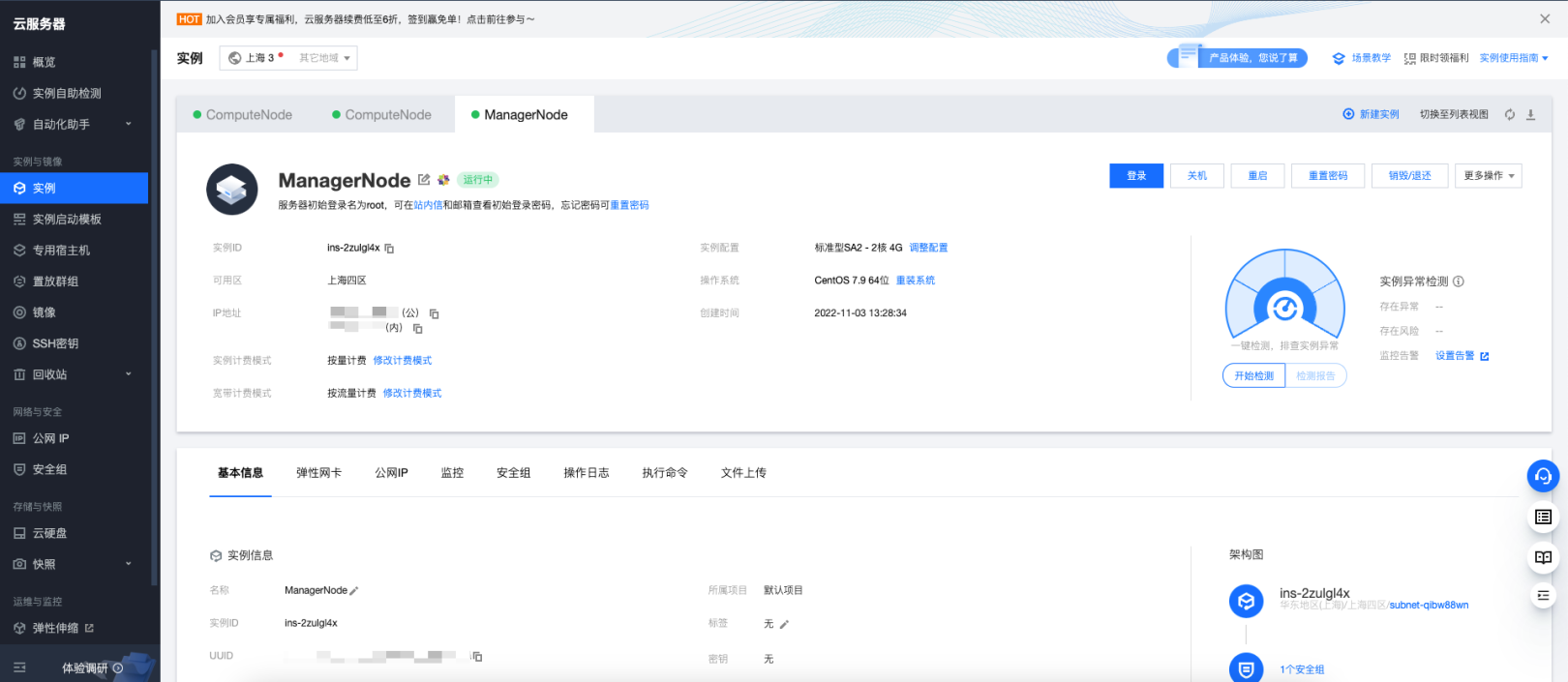
Task: Expand 快照 menu
Action: click(x=74, y=564)
